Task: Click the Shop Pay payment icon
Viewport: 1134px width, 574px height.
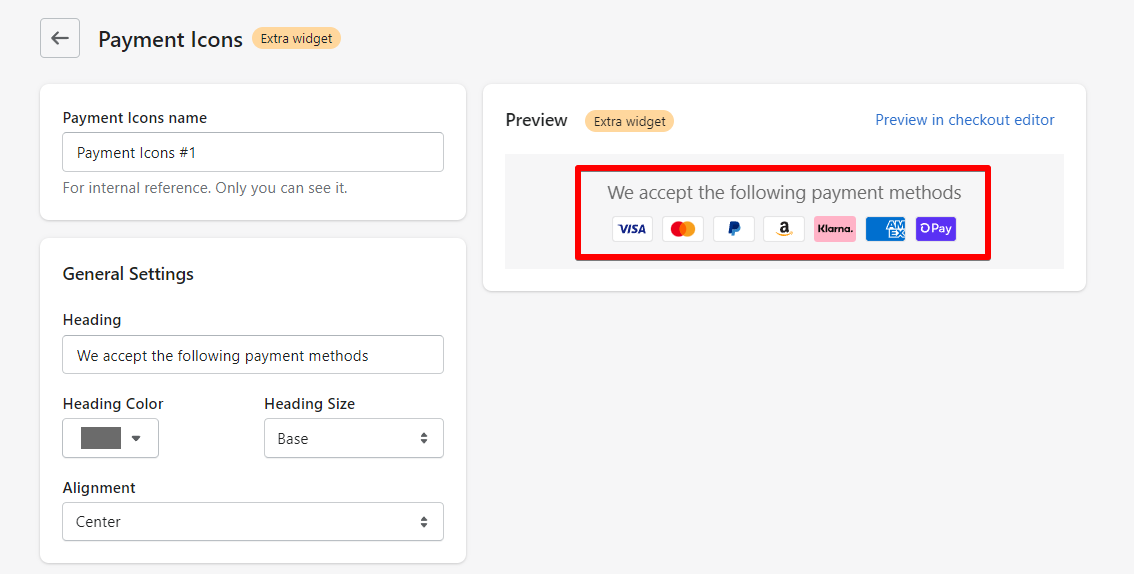Action: pos(936,228)
